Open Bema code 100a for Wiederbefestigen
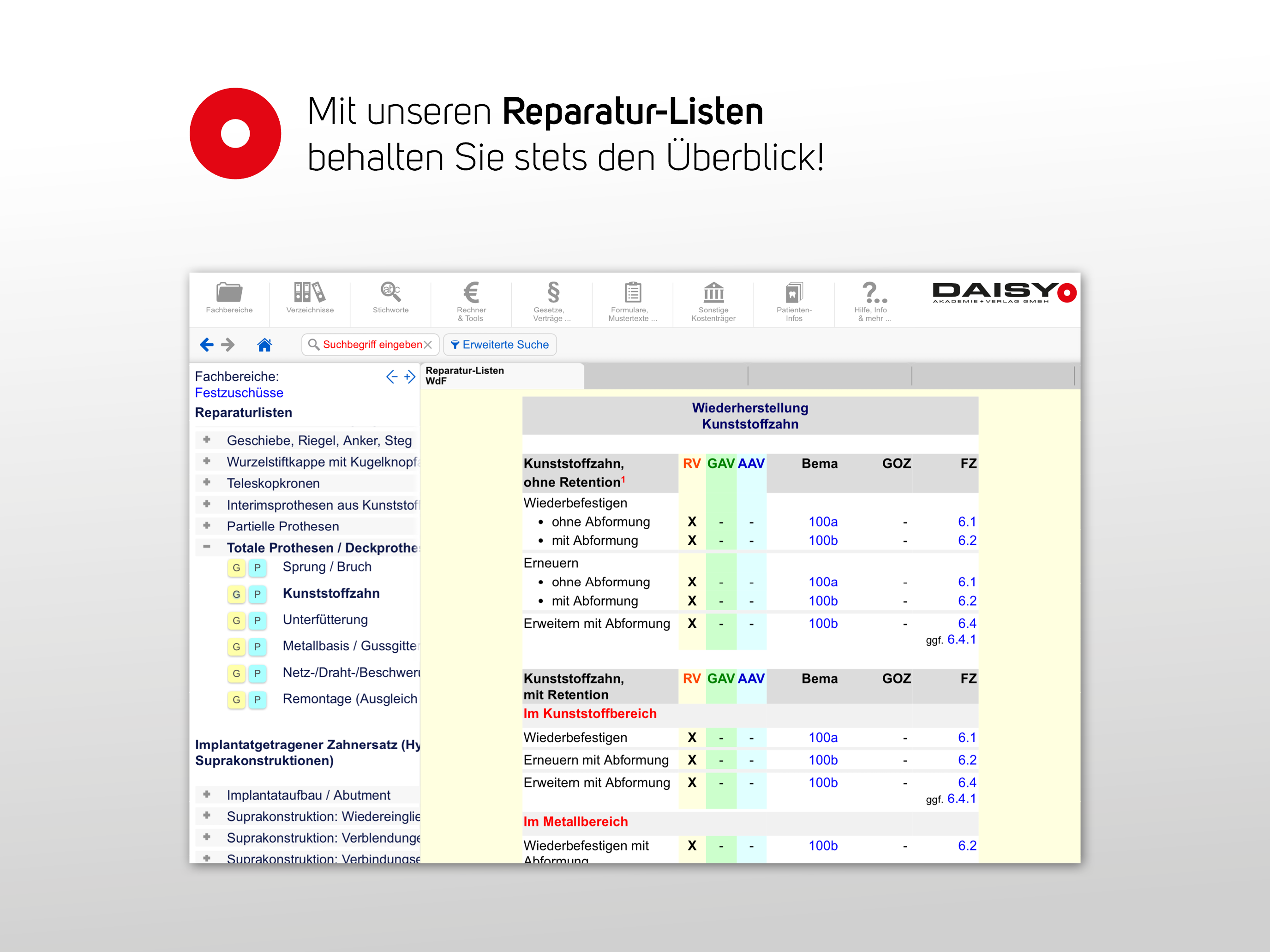 (x=822, y=522)
